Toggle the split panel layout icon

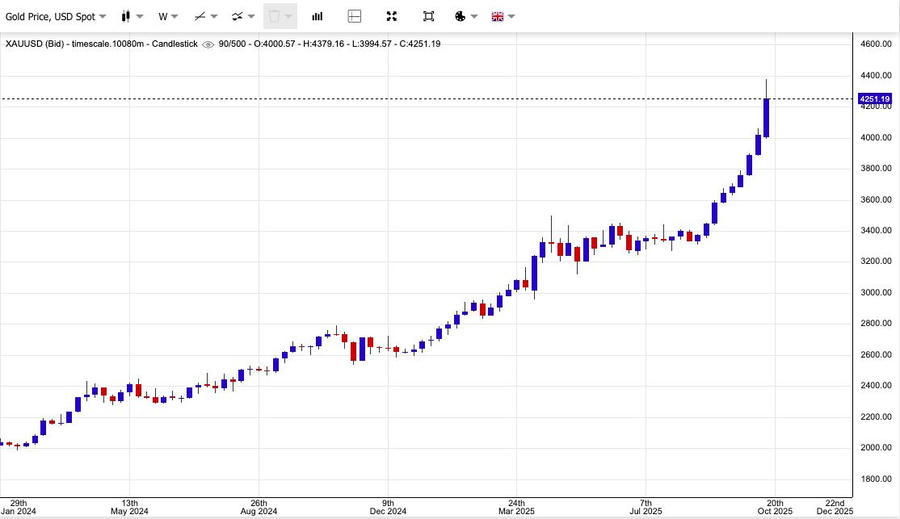click(354, 16)
